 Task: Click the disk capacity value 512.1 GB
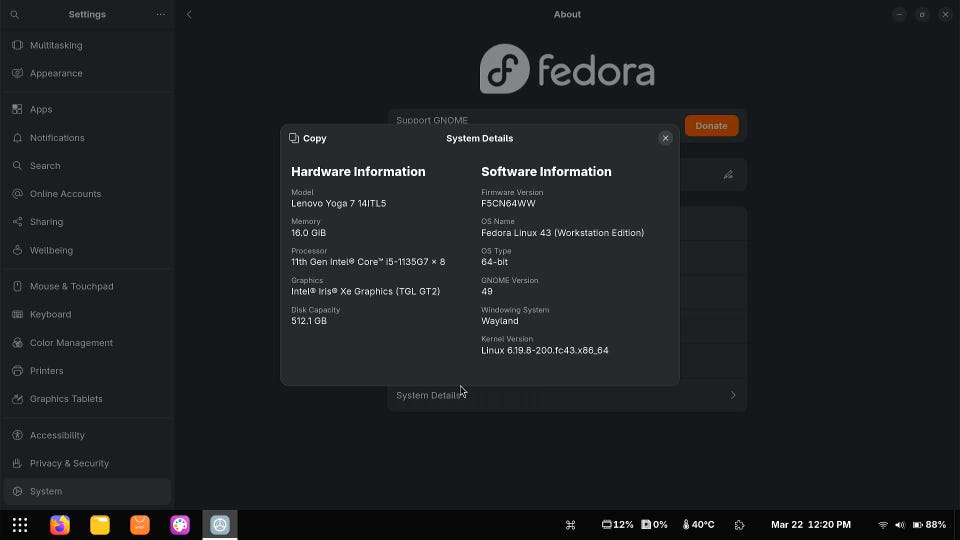click(x=309, y=321)
